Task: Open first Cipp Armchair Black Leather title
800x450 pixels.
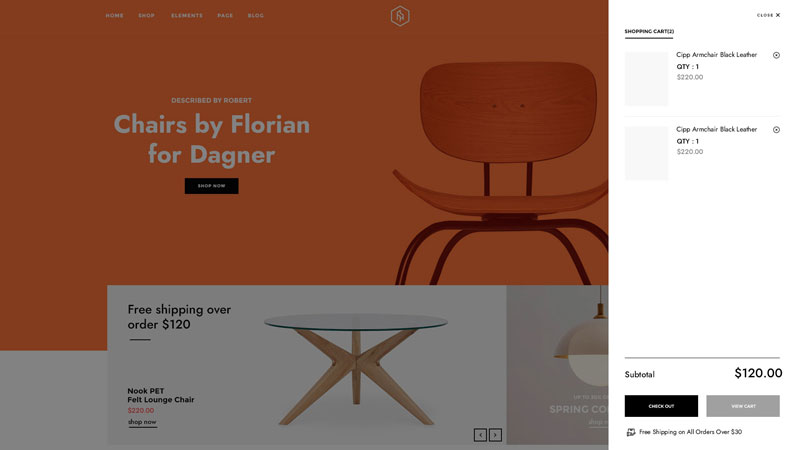Action: (716, 55)
